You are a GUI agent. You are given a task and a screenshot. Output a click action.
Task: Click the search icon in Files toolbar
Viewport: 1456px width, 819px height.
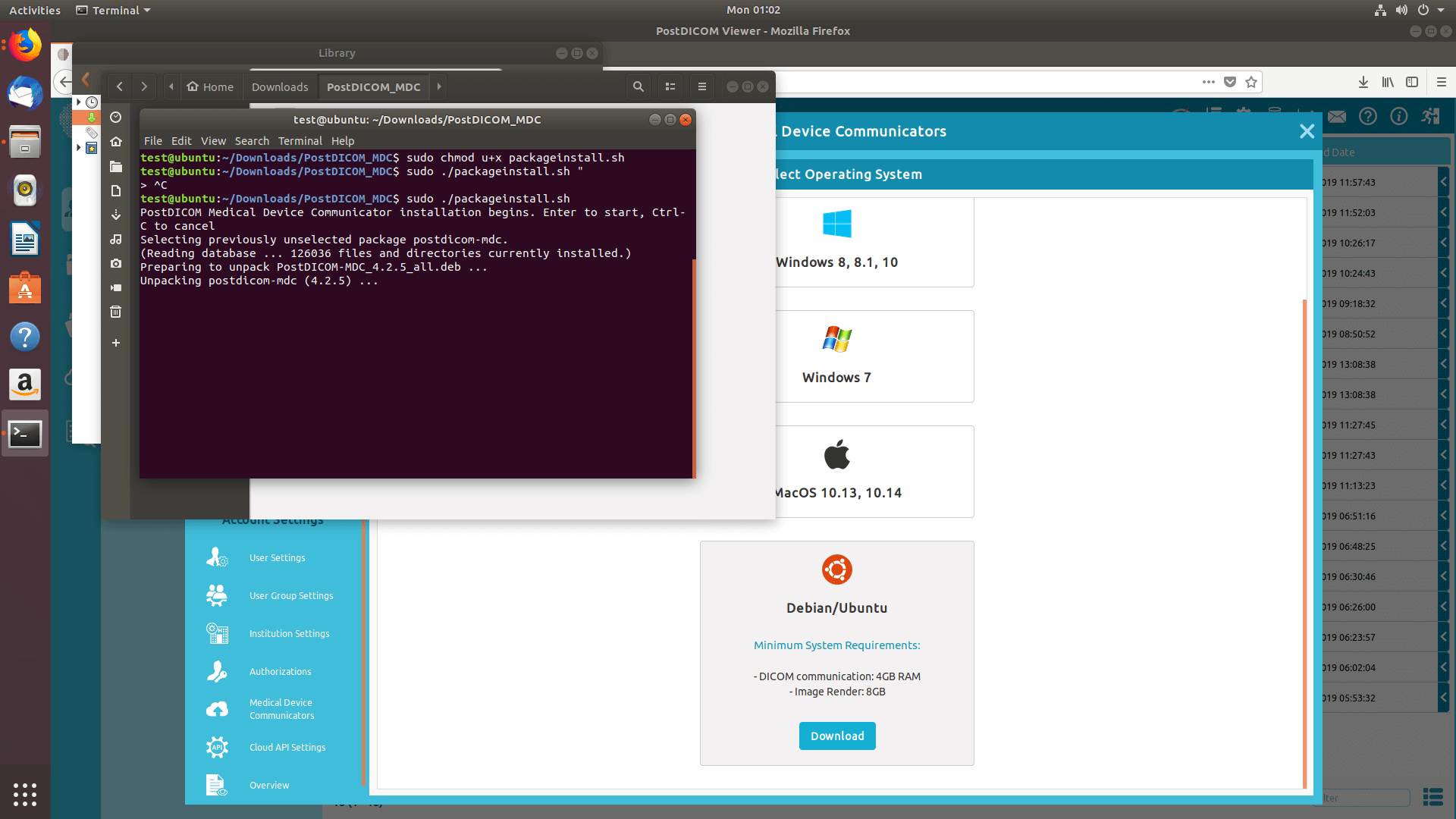click(x=638, y=86)
